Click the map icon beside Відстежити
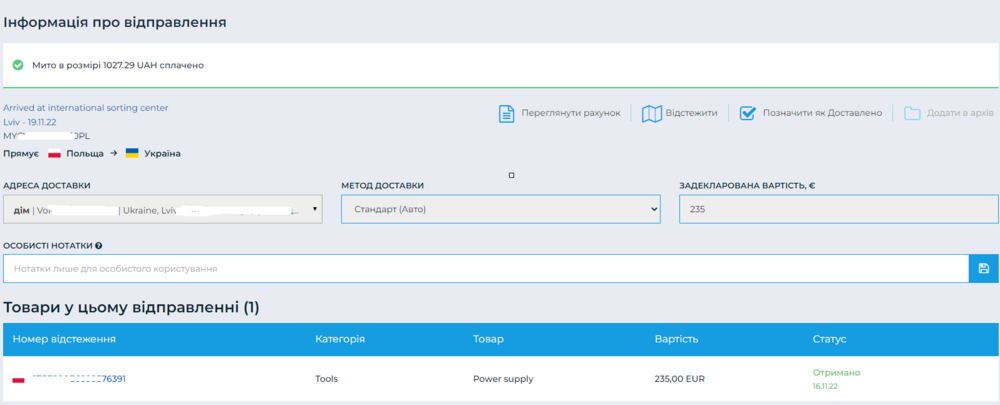Image resolution: width=1000 pixels, height=405 pixels. point(651,113)
